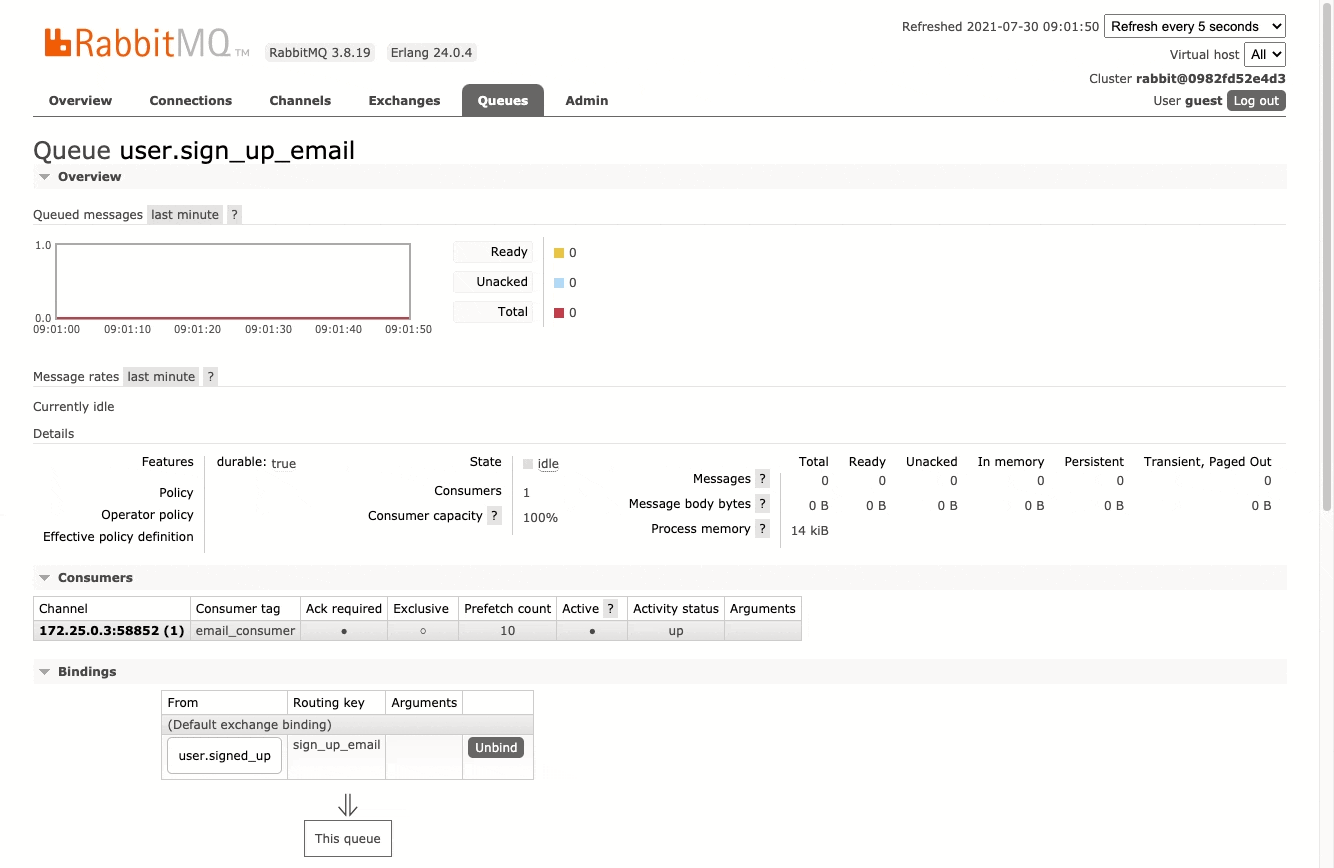
Task: Open the user.signed_up exchange
Action: click(224, 756)
